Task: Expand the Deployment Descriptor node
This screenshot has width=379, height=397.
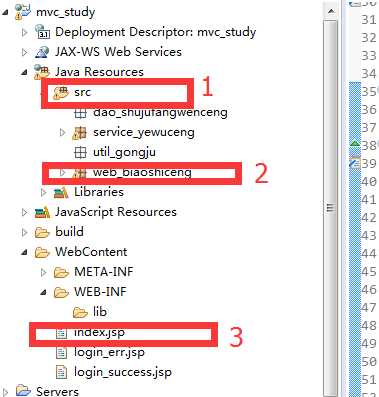Action: [x=24, y=32]
